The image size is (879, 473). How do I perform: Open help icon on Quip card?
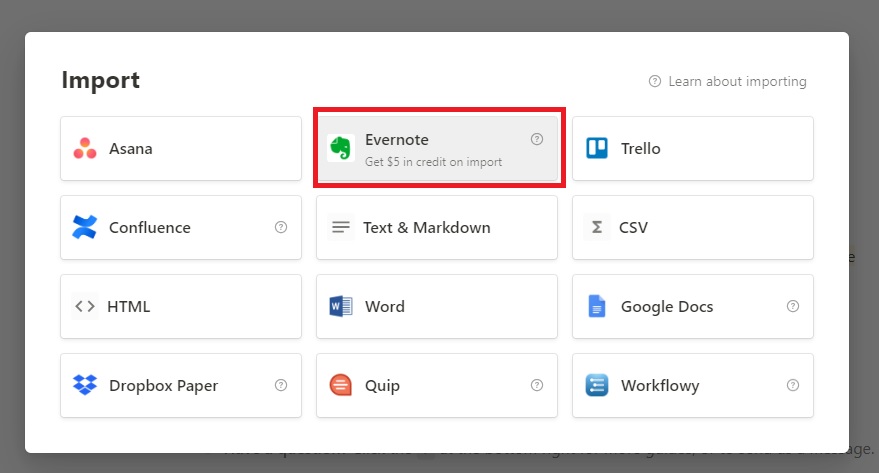pos(536,385)
